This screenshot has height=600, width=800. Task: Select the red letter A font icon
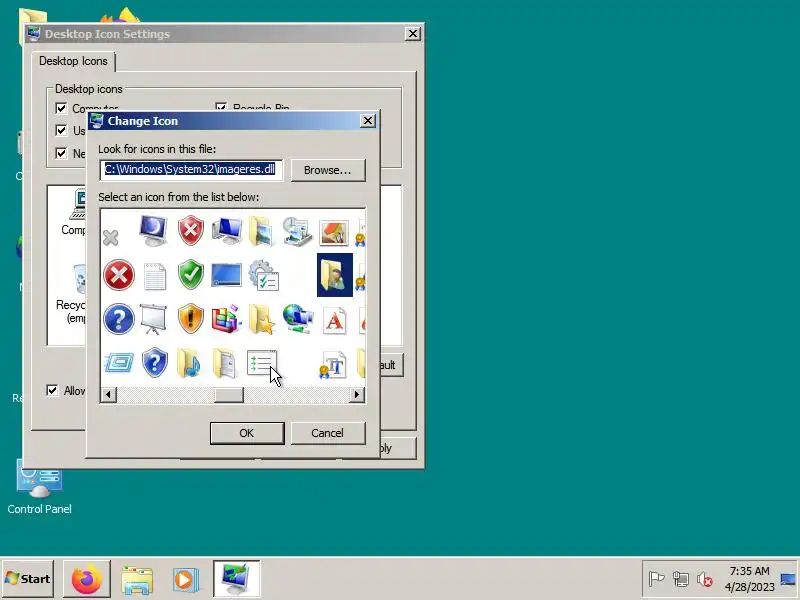pos(334,320)
